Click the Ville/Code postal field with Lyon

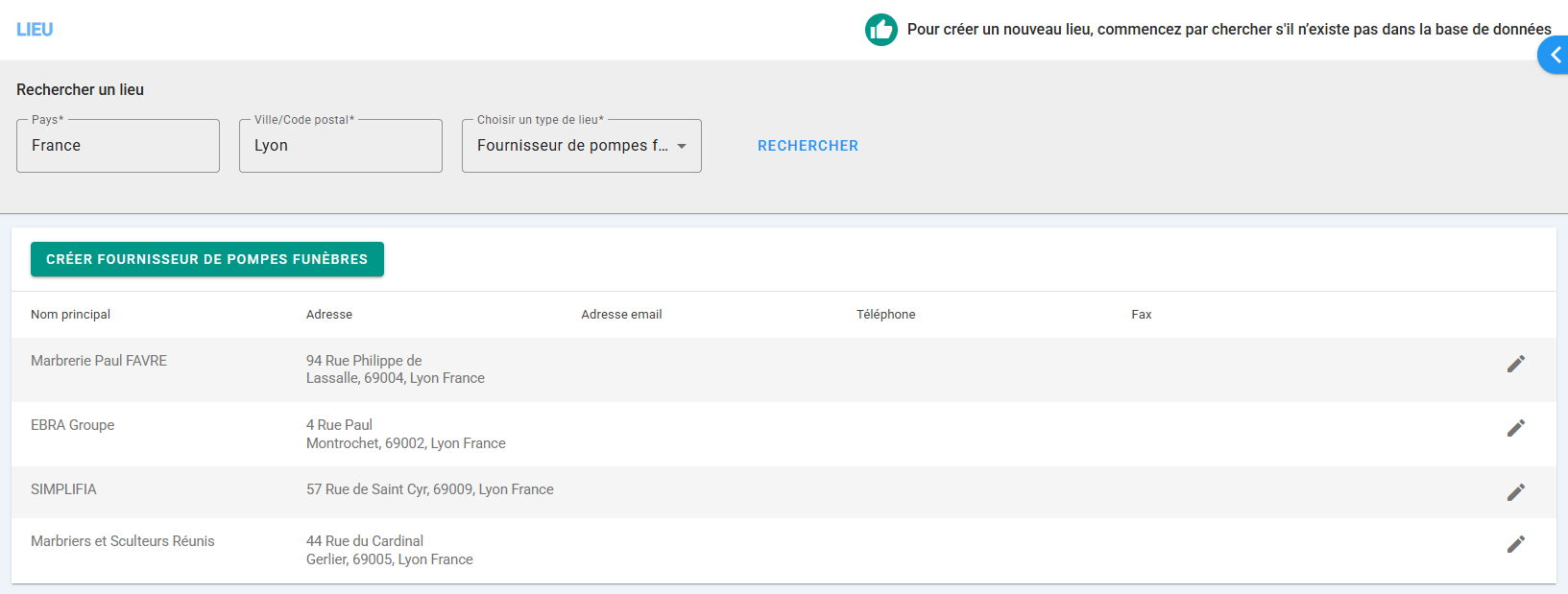pos(340,146)
